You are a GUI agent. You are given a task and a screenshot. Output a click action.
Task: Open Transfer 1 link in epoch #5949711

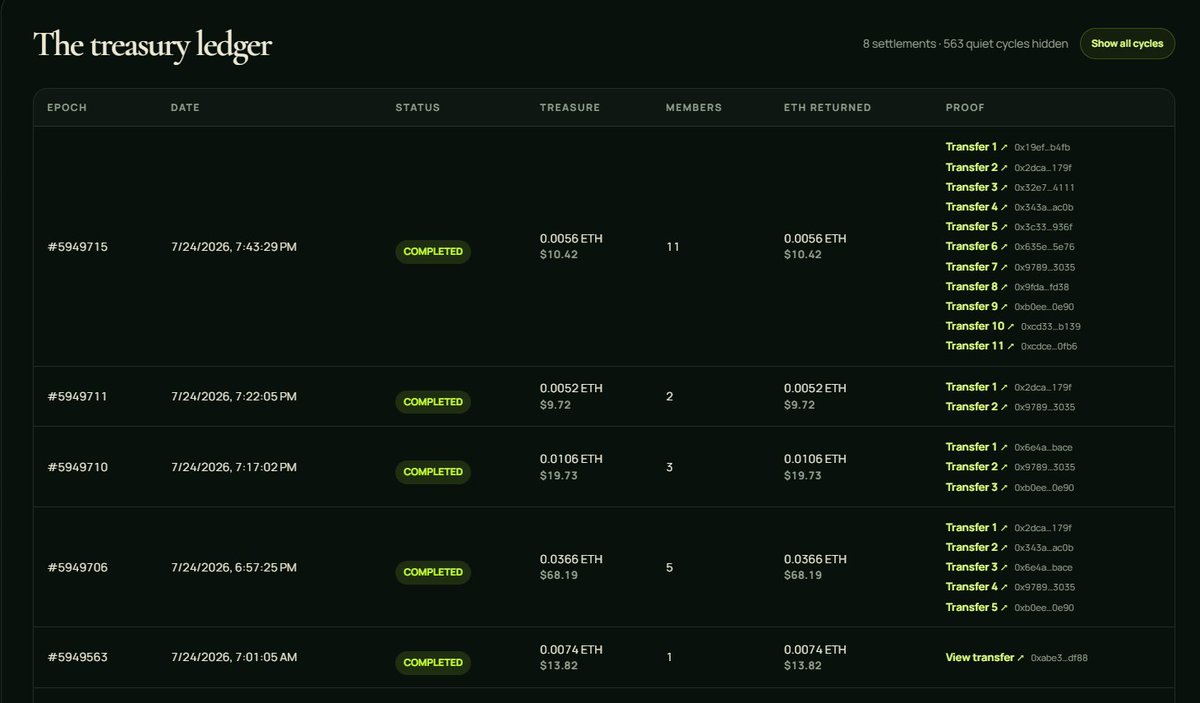tap(977, 387)
